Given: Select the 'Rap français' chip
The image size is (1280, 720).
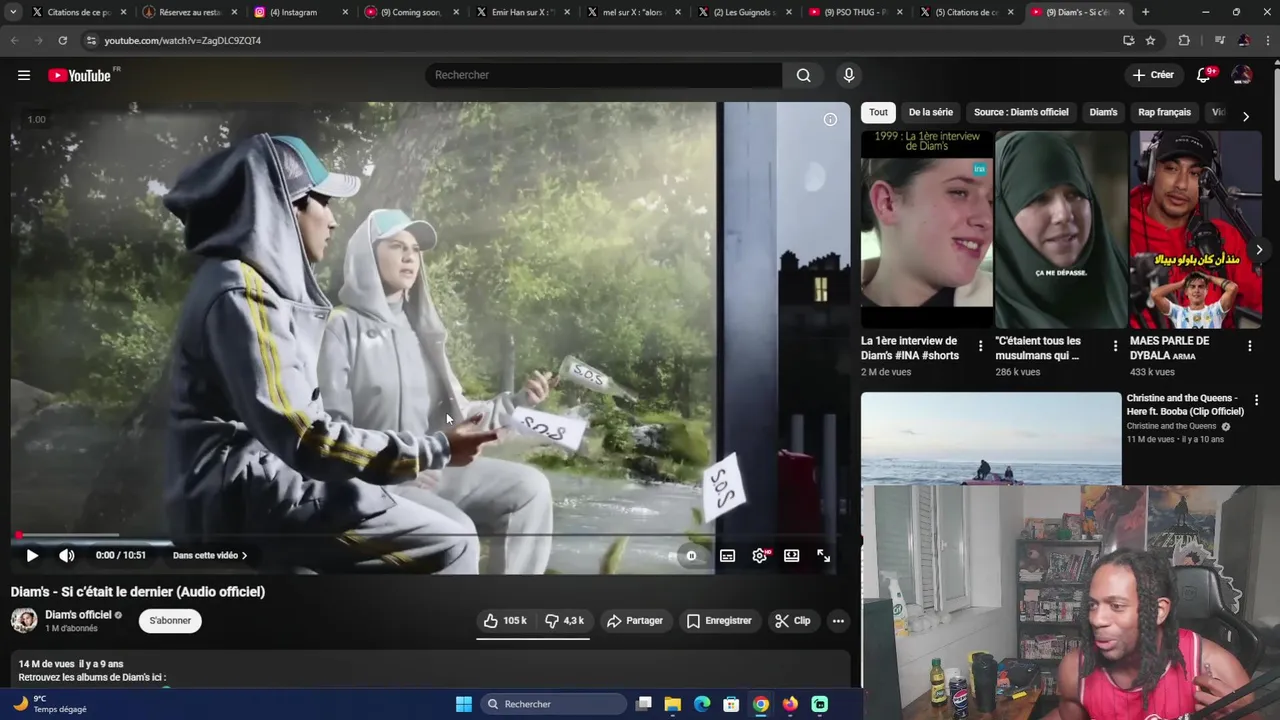Looking at the screenshot, I should pos(1164,112).
